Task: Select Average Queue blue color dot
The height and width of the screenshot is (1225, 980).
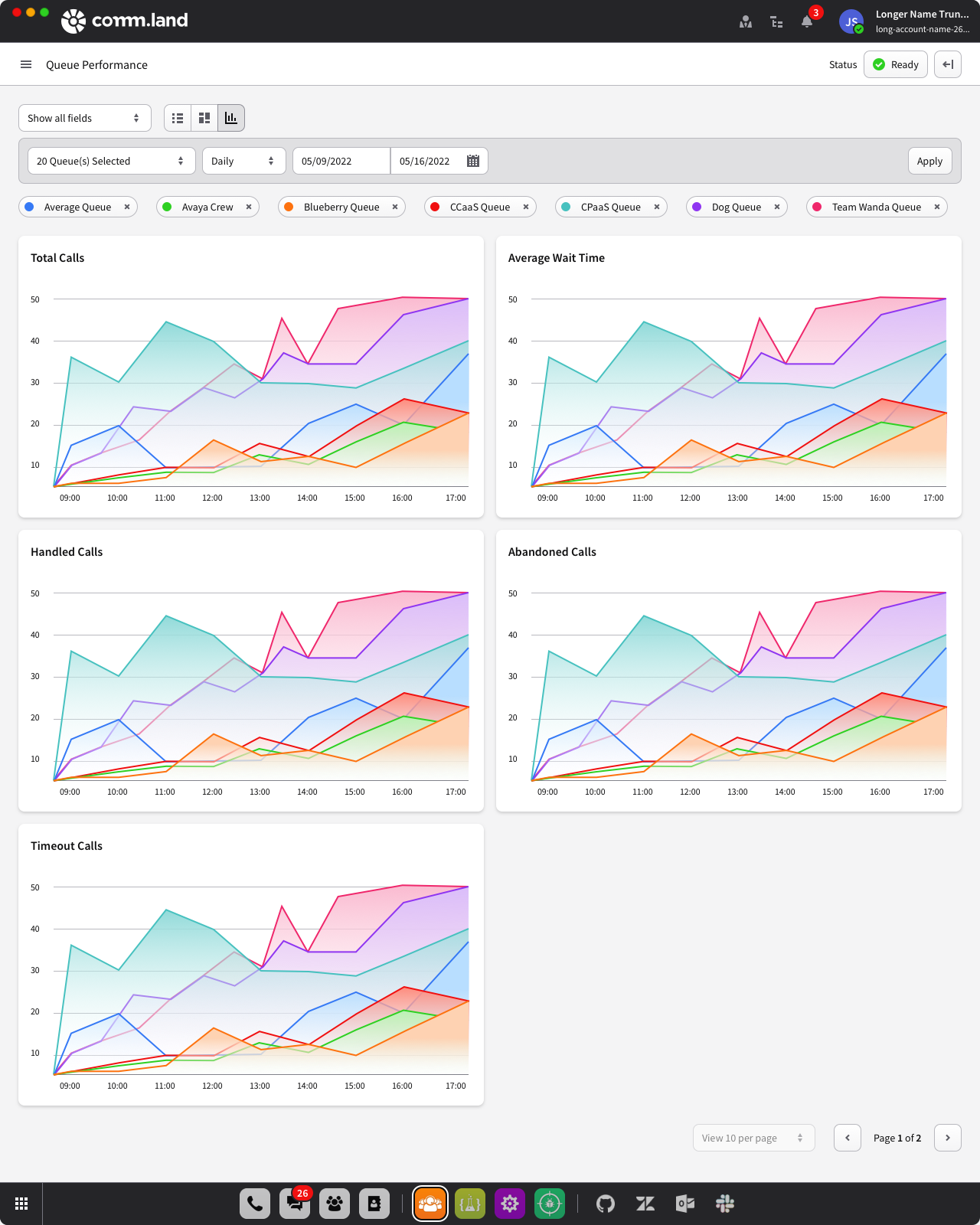Action: coord(29,207)
